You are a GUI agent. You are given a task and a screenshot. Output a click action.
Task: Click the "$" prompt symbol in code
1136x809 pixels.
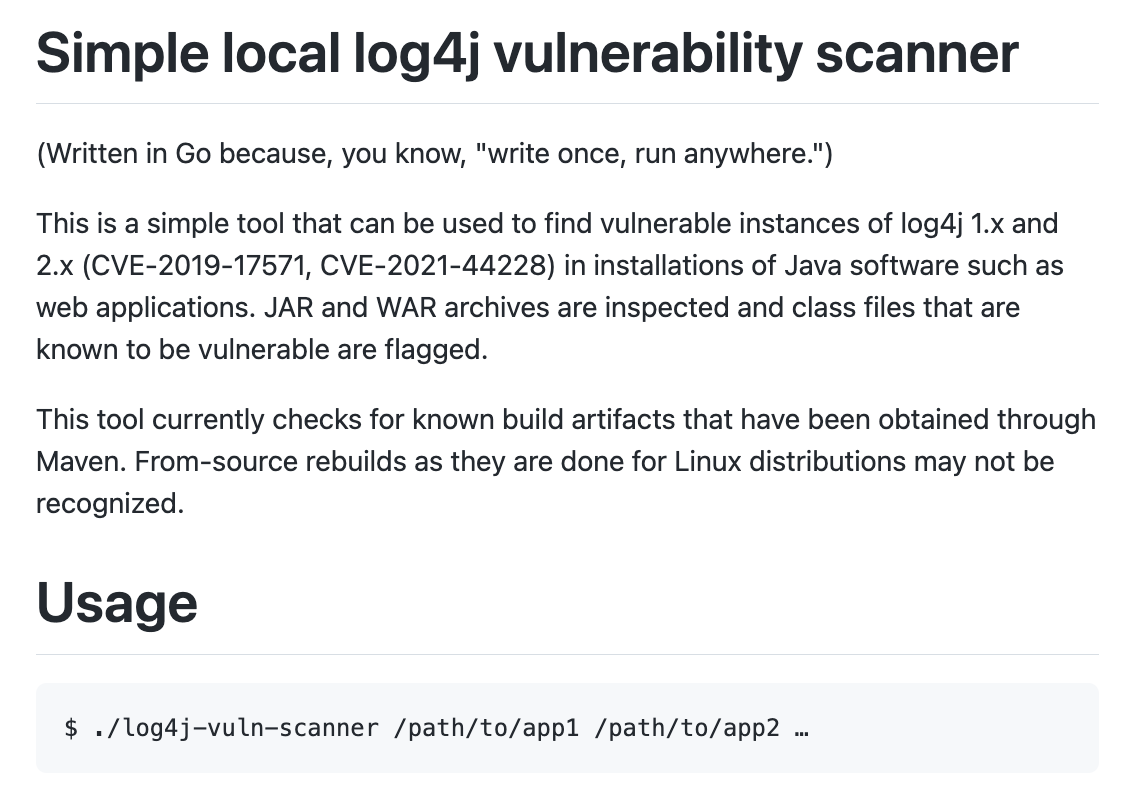(x=70, y=728)
